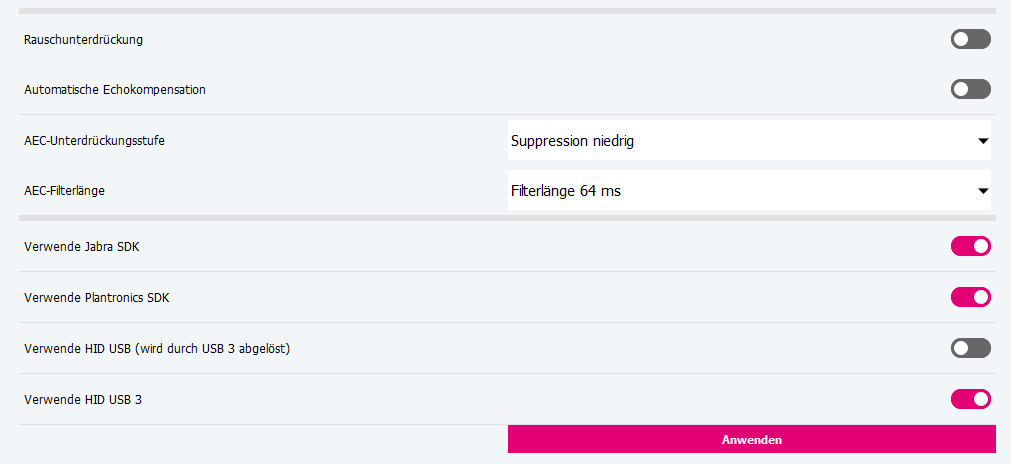The height and width of the screenshot is (464, 1011).
Task: Click the Verwende Jabra SDK label
Action: [82, 246]
